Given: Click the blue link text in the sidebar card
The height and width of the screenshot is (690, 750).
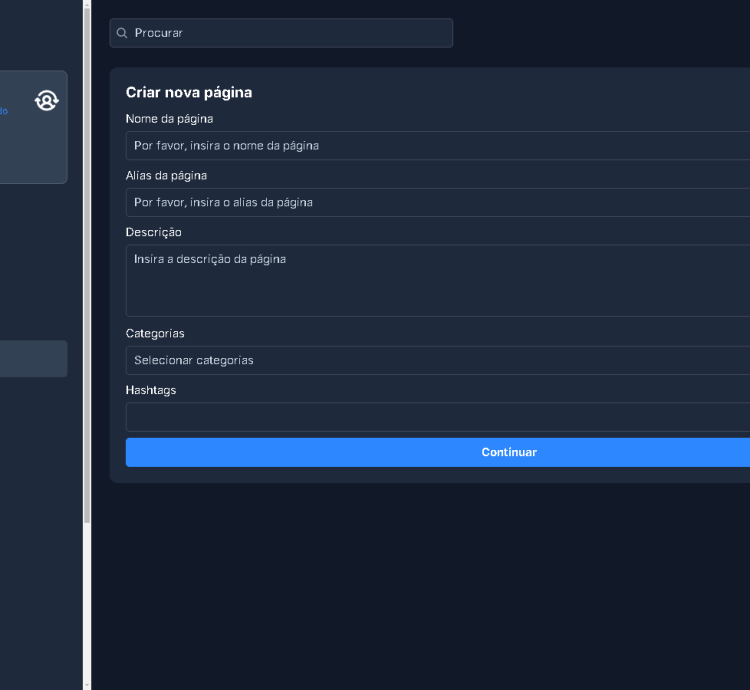Looking at the screenshot, I should click(4, 111).
